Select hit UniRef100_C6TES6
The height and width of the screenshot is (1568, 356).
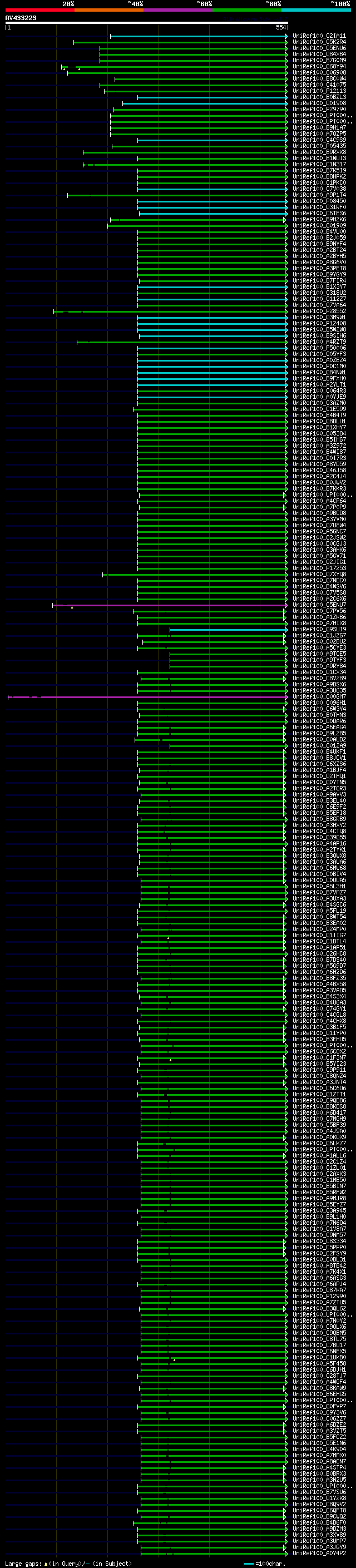pos(319,214)
